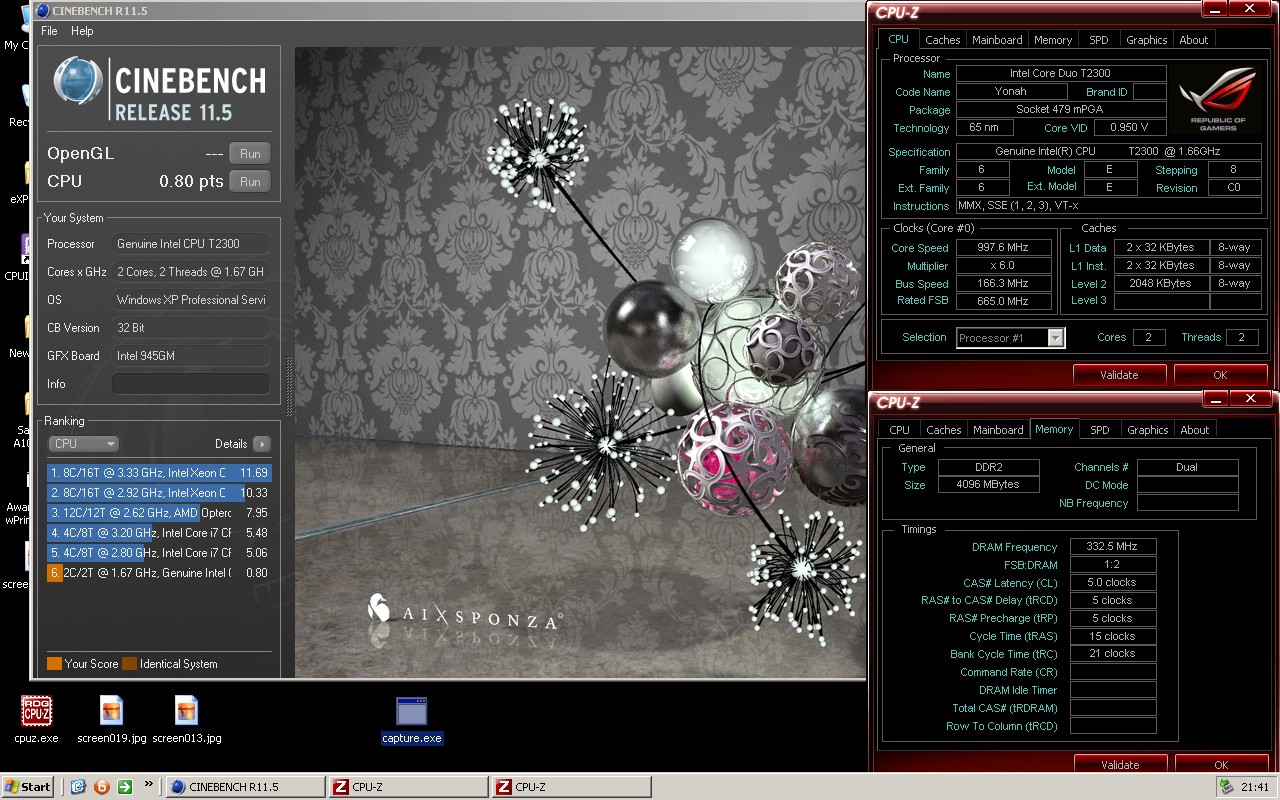Click the GFX Board Intel 945GM field

point(190,356)
